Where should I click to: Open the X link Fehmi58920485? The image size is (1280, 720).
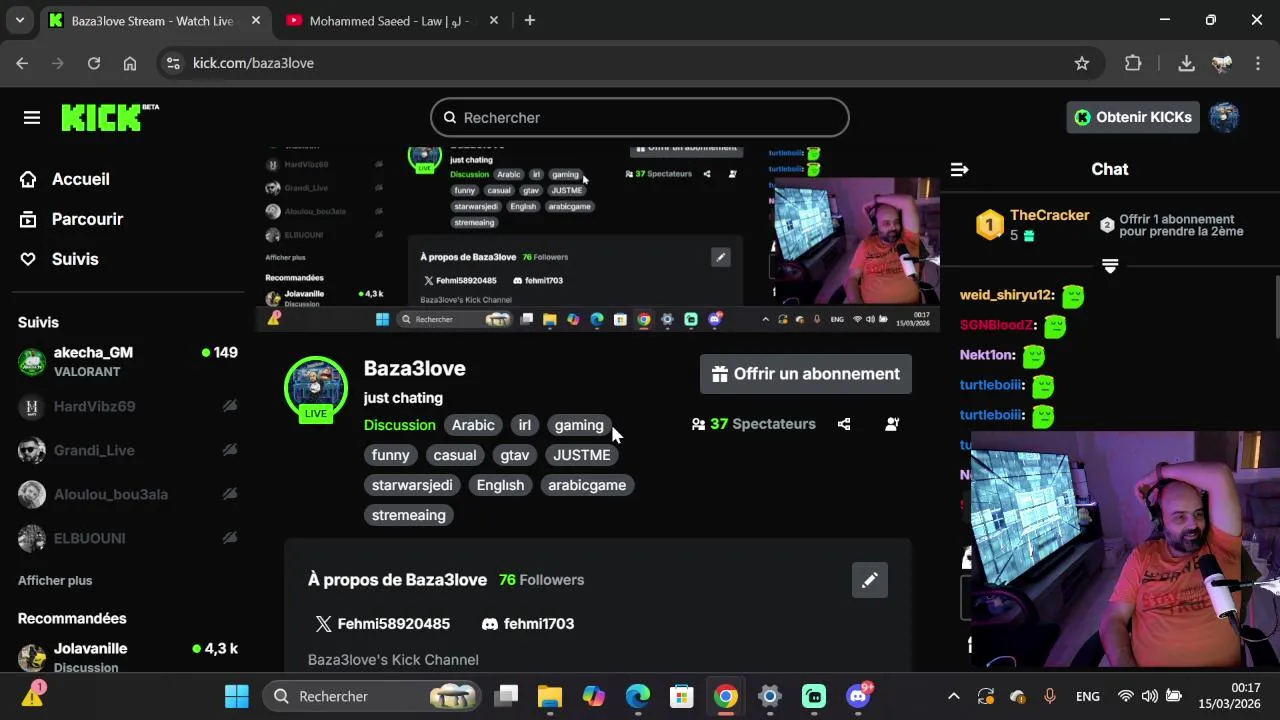[x=383, y=624]
